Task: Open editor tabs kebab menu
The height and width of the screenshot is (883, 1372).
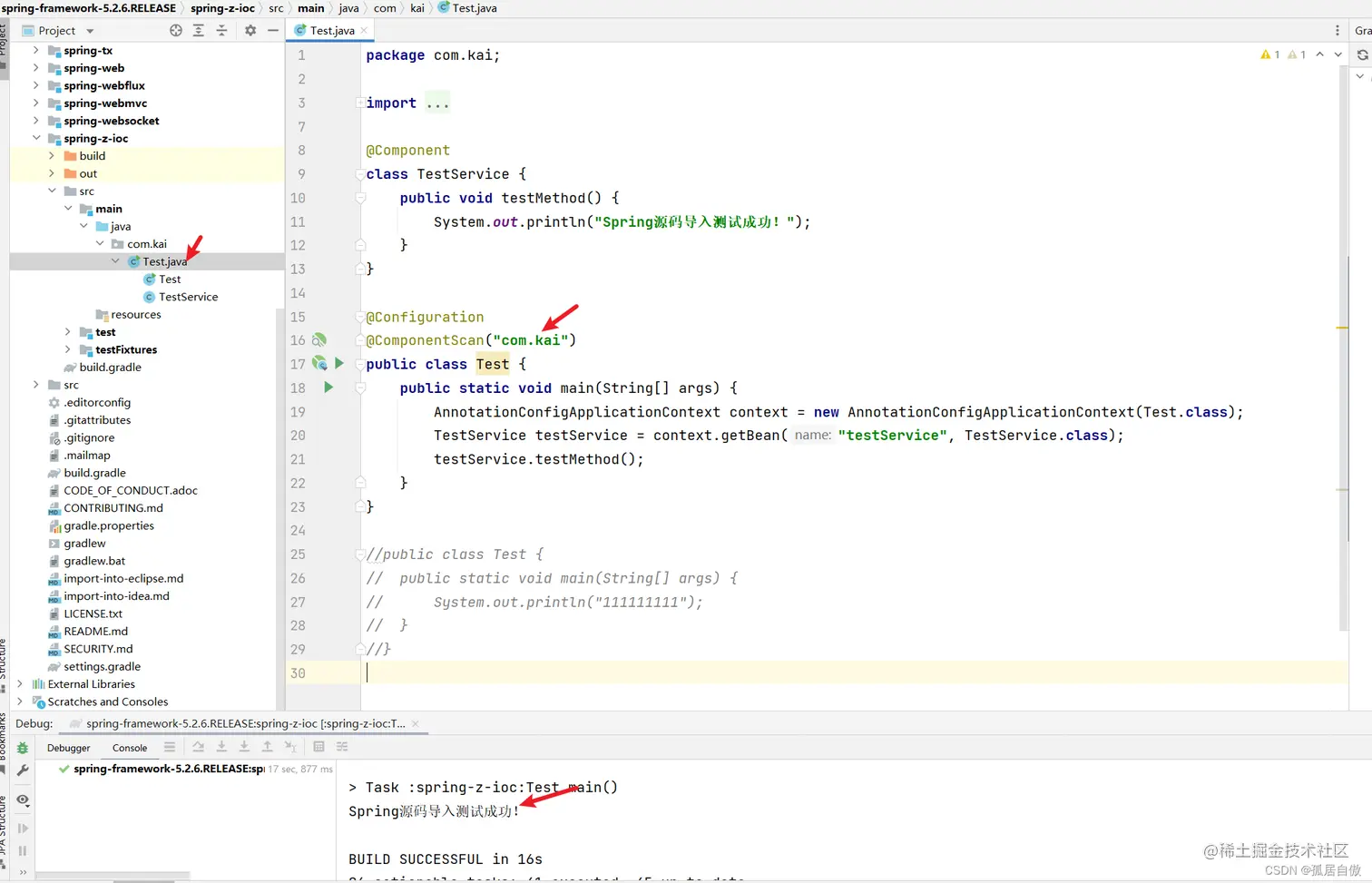Action: tap(1337, 30)
